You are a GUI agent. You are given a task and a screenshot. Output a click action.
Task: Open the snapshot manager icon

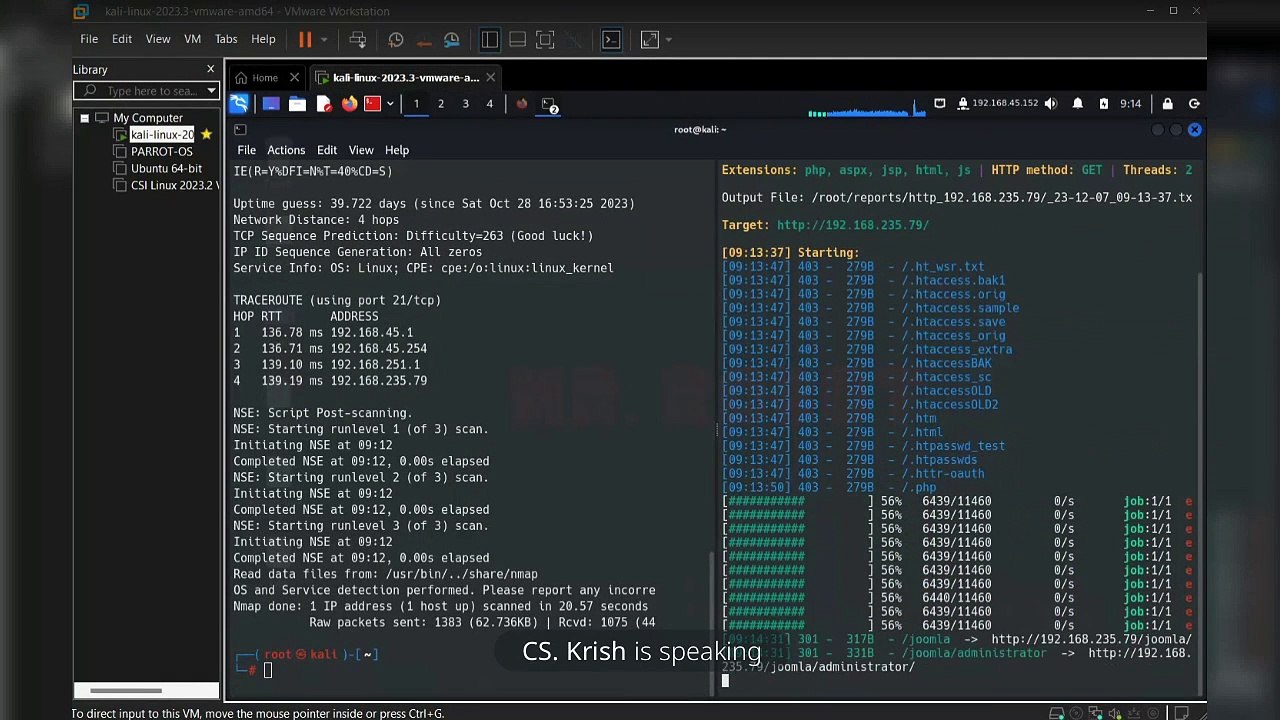tap(452, 40)
